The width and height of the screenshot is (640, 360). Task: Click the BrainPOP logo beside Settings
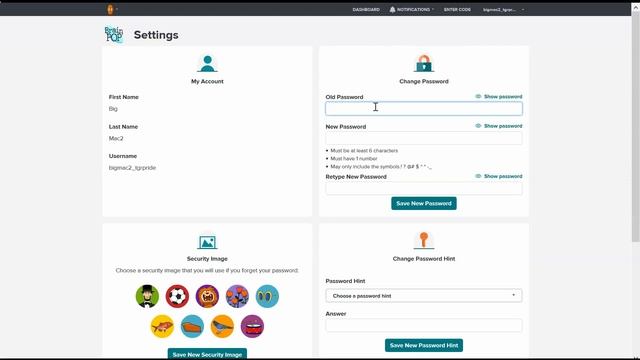[x=114, y=35]
